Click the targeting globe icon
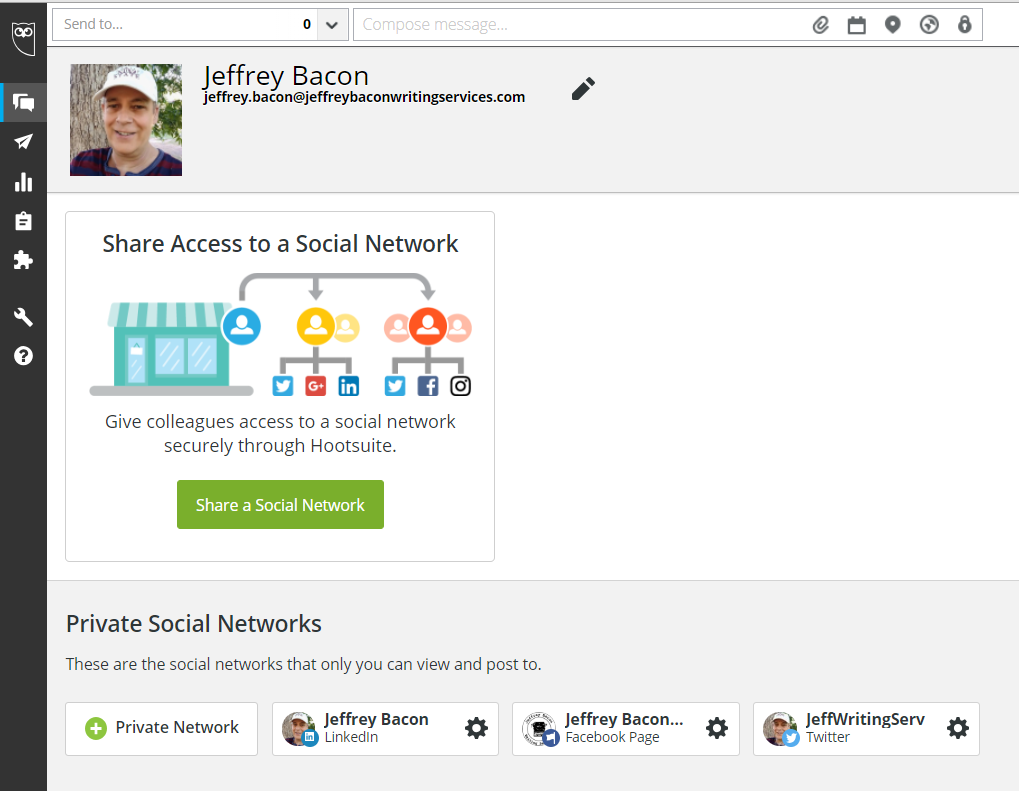The height and width of the screenshot is (791, 1019). 929,25
